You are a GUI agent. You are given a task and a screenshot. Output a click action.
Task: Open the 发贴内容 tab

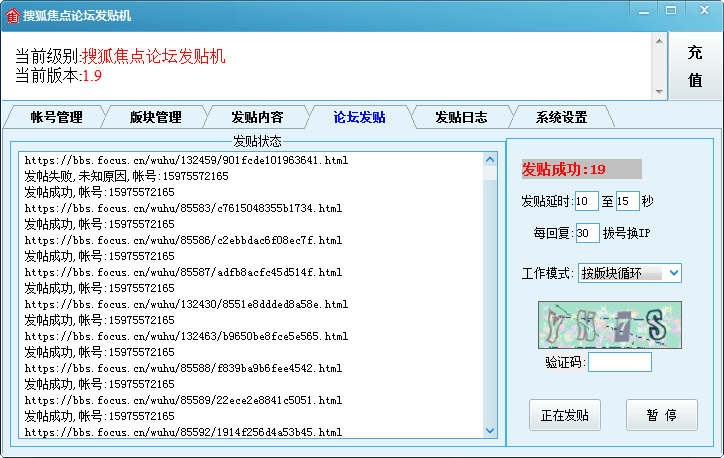(x=257, y=117)
